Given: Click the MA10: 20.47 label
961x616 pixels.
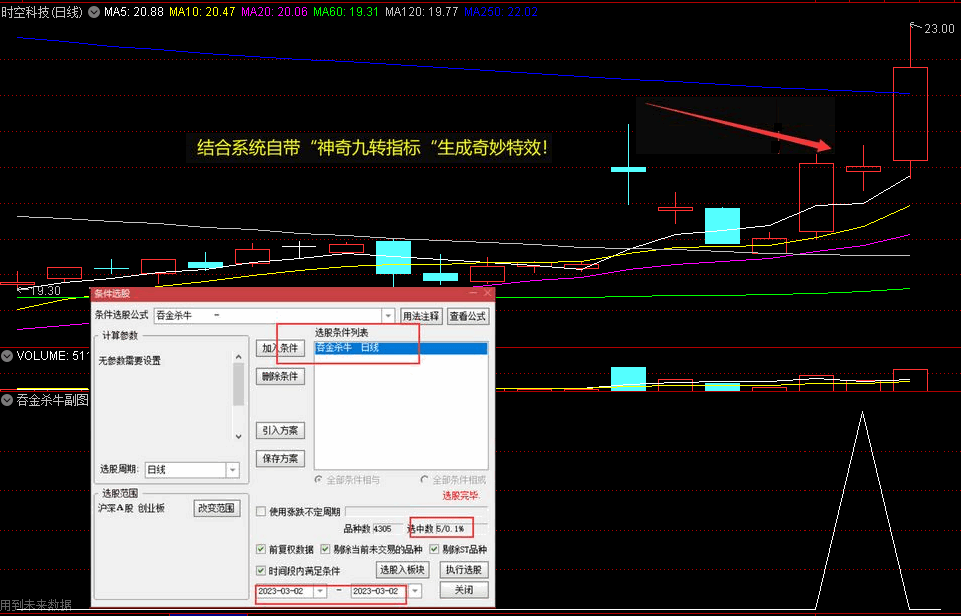Looking at the screenshot, I should pyautogui.click(x=202, y=12).
